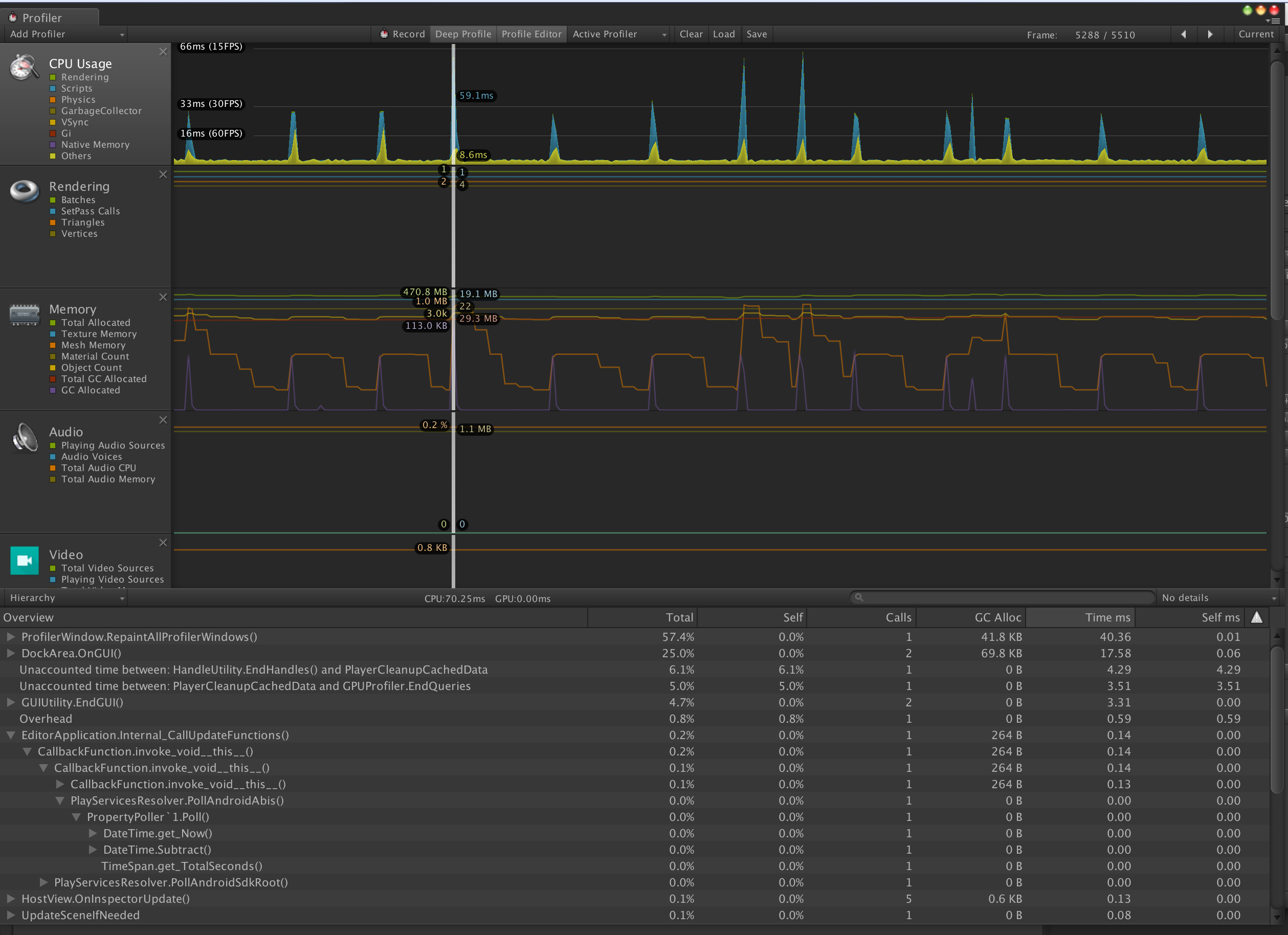Open the Add Profiler dropdown
Viewport: 1288px width, 935px height.
[x=66, y=34]
